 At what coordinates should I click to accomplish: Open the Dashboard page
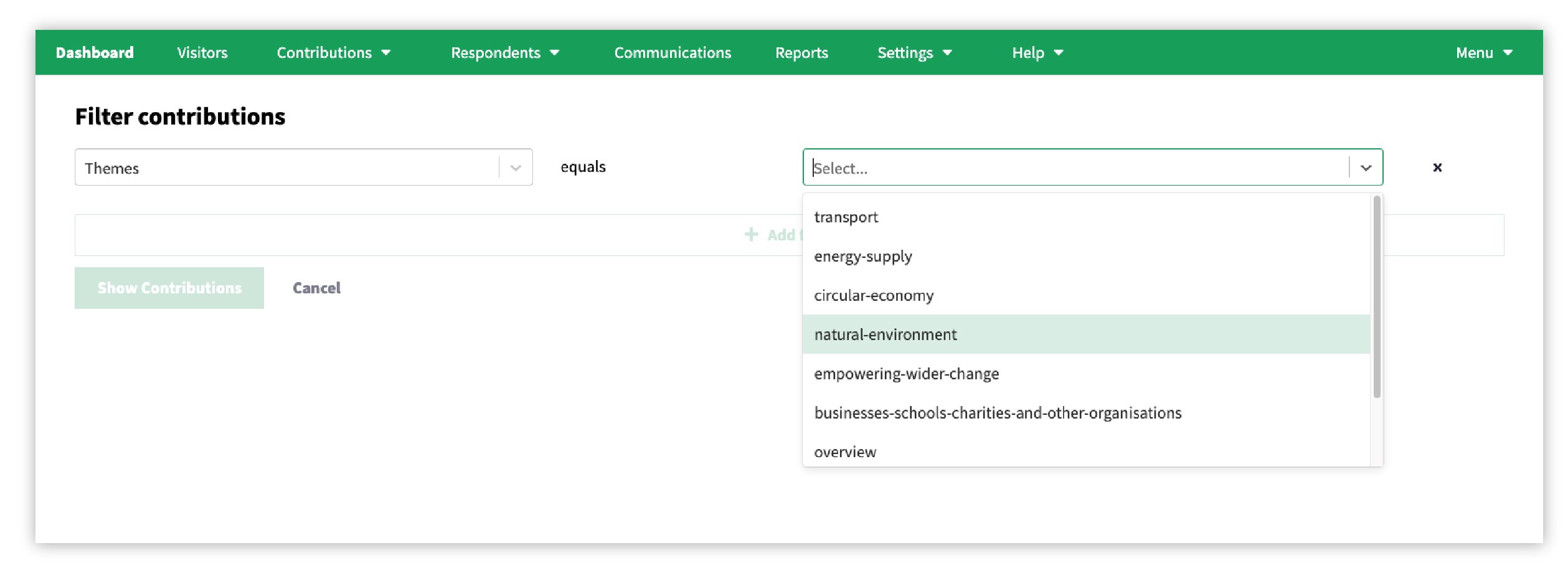[x=95, y=53]
